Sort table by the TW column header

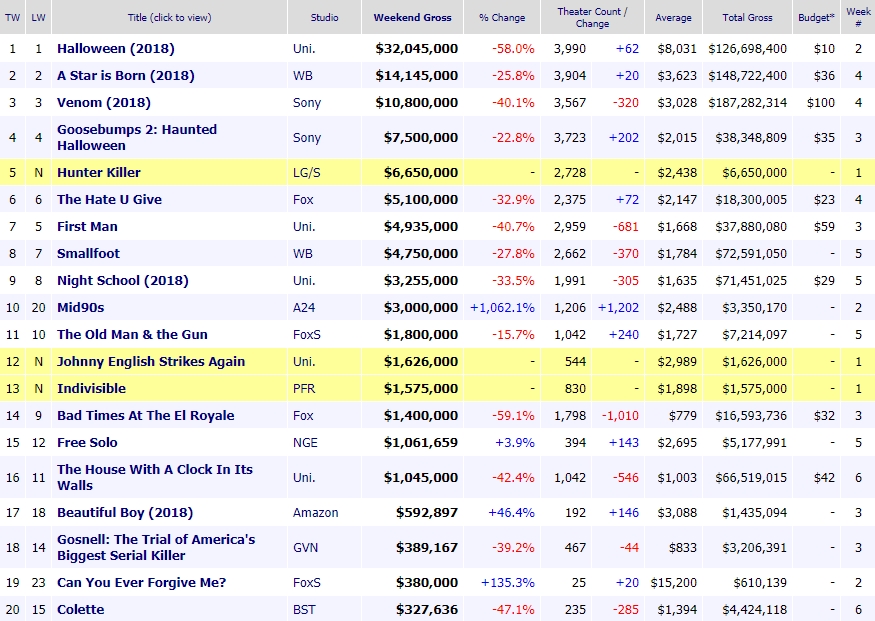coord(12,17)
